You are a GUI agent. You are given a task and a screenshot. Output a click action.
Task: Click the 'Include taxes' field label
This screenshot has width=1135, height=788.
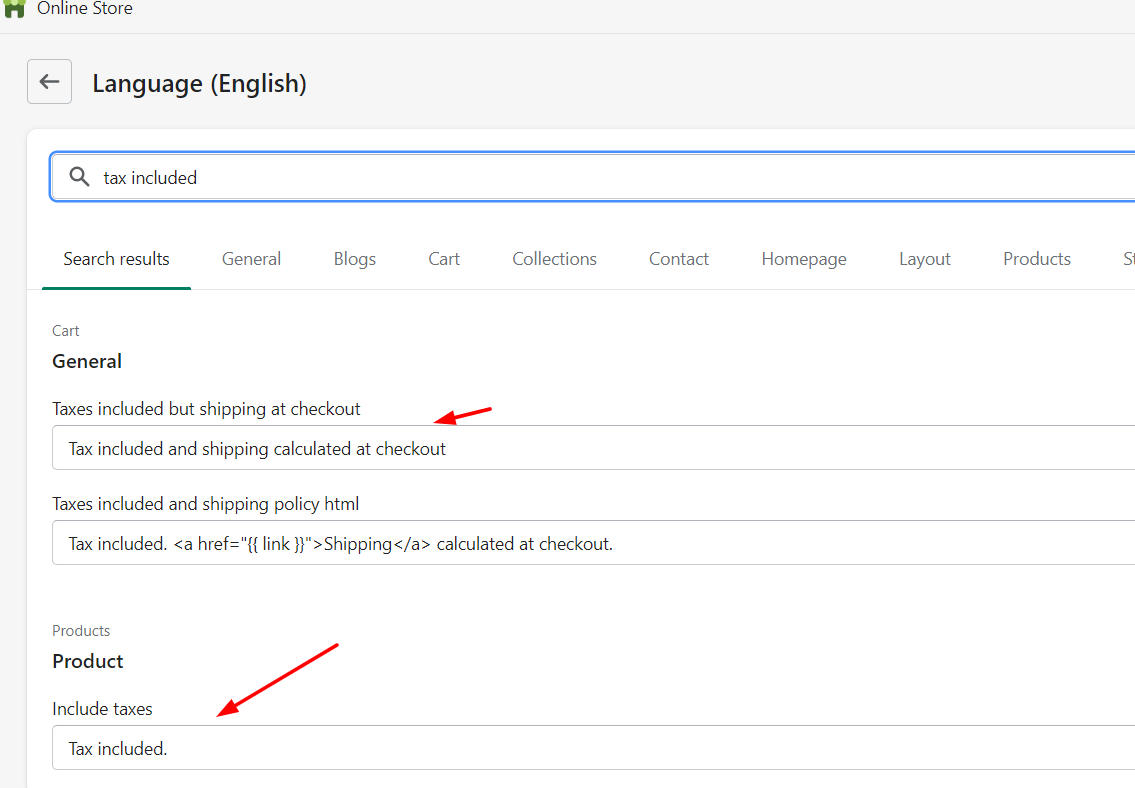102,709
